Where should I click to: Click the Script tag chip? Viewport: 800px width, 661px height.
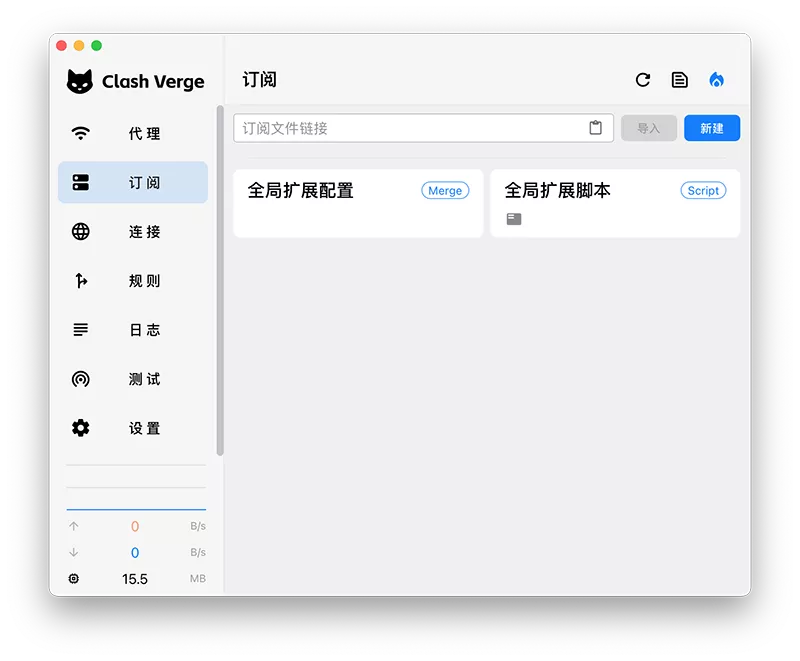click(703, 190)
